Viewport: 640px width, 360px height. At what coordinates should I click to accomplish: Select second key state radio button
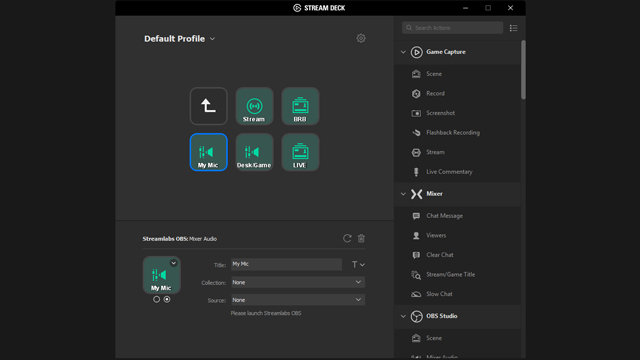click(x=167, y=300)
